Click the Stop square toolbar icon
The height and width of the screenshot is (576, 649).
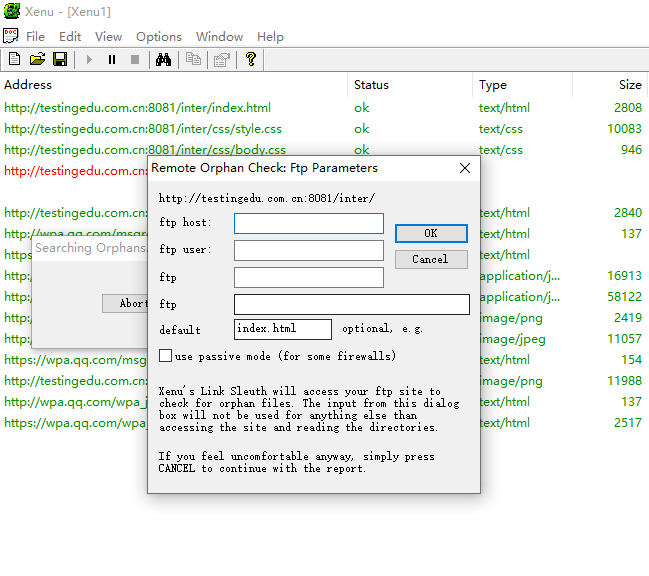tap(135, 60)
